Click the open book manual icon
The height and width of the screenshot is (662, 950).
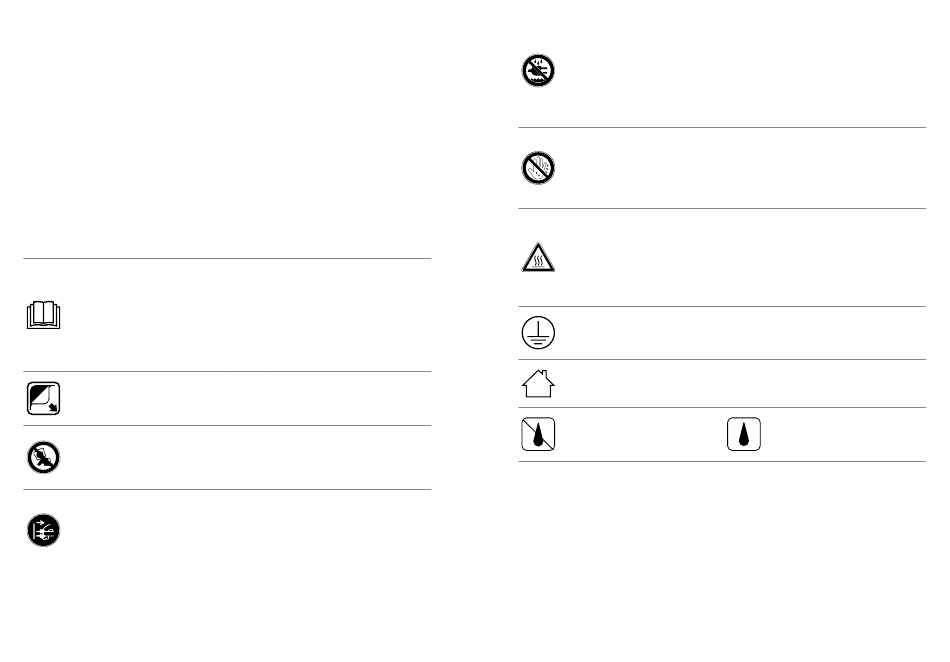pyautogui.click(x=44, y=315)
